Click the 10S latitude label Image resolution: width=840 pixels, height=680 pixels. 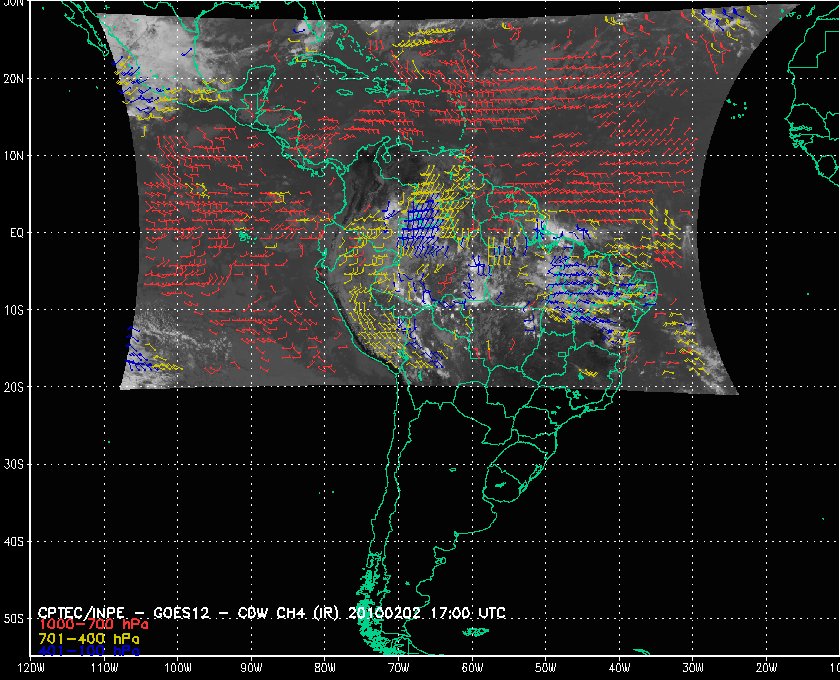click(x=14, y=310)
